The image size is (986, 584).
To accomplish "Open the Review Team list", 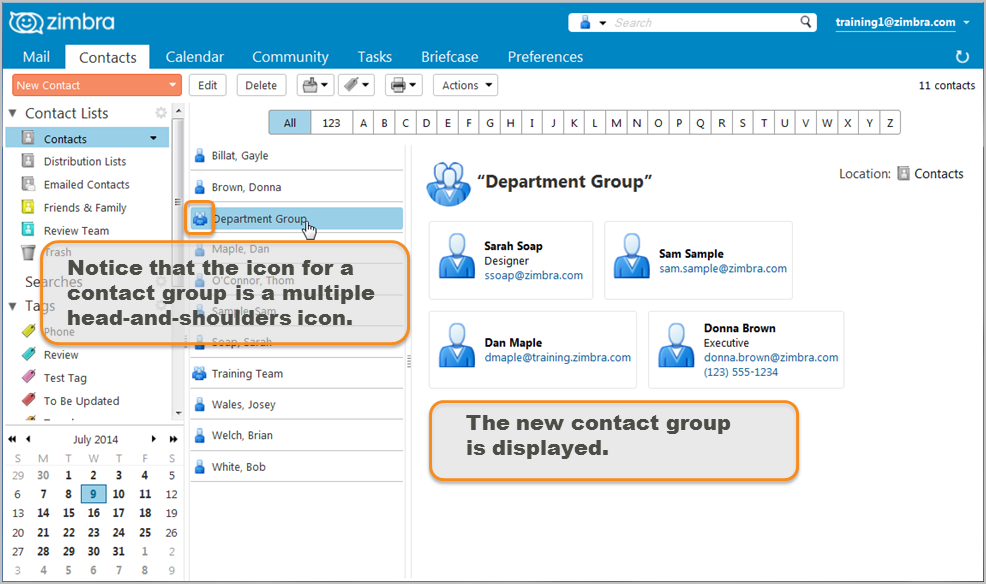I will tap(76, 231).
